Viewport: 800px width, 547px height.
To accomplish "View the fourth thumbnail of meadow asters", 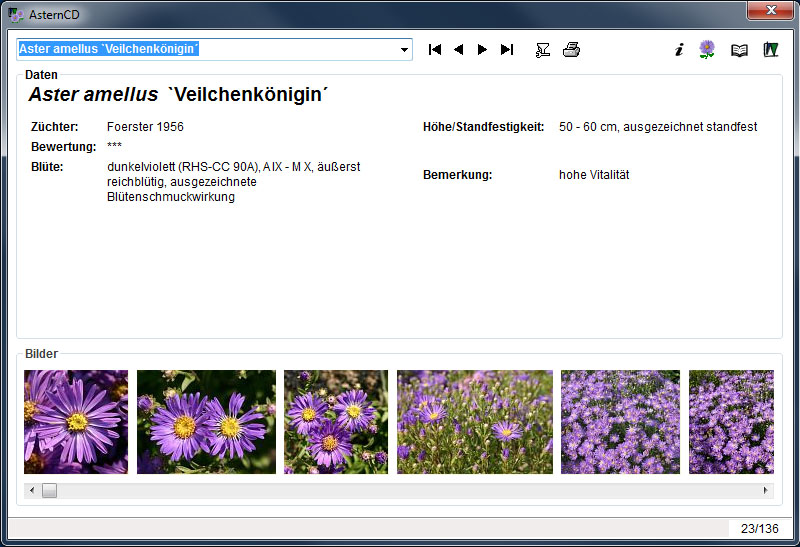I will (x=475, y=422).
